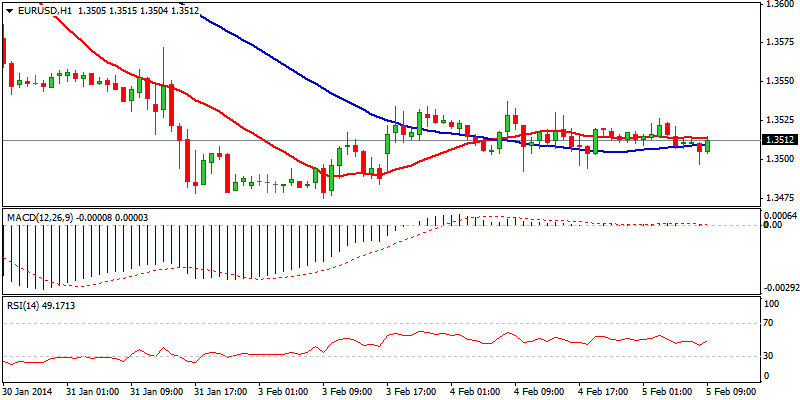Screen dimensions: 800x400
Task: Click the RSI scale value 100
Action: pos(773,304)
